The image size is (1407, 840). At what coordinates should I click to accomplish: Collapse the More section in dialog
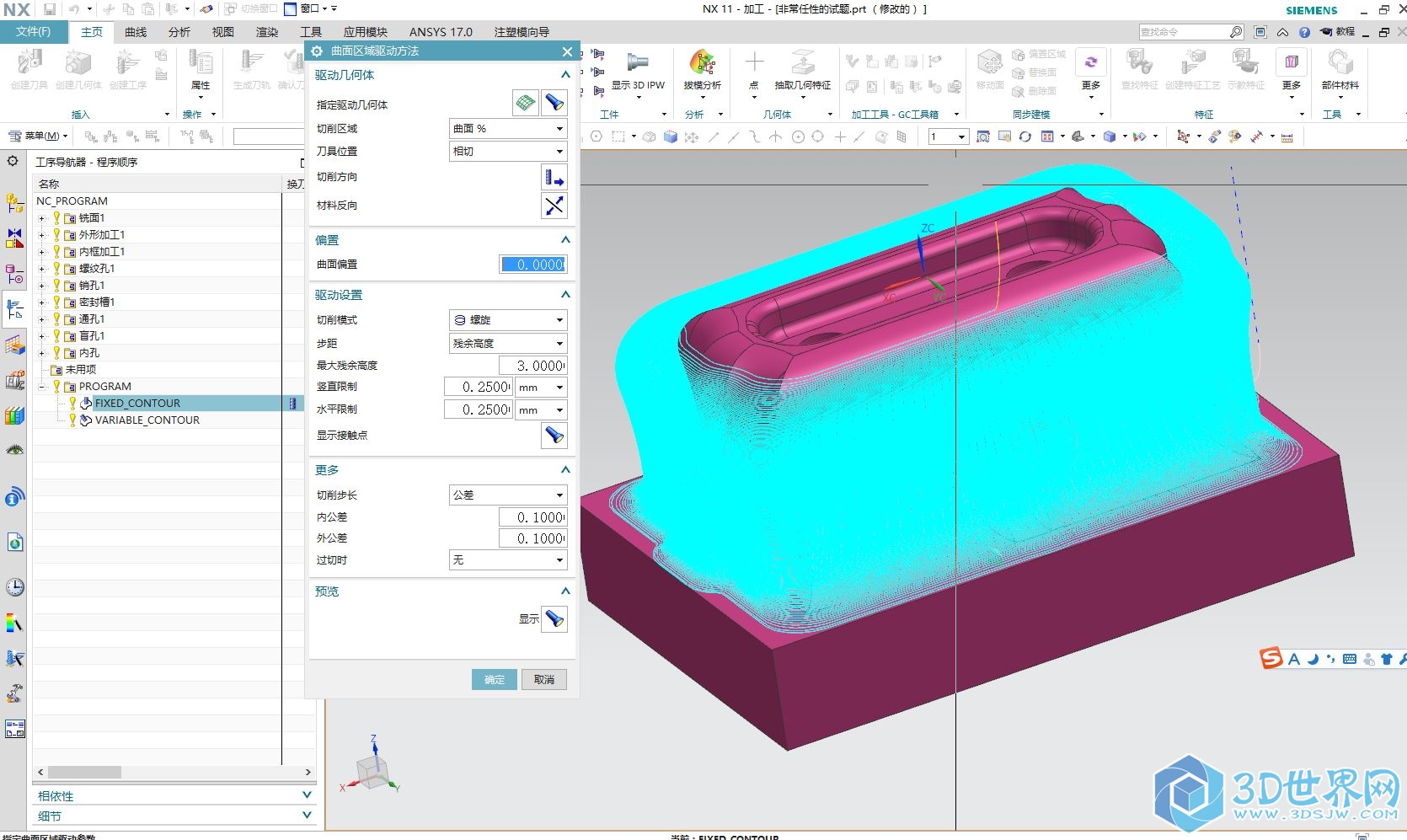click(565, 470)
